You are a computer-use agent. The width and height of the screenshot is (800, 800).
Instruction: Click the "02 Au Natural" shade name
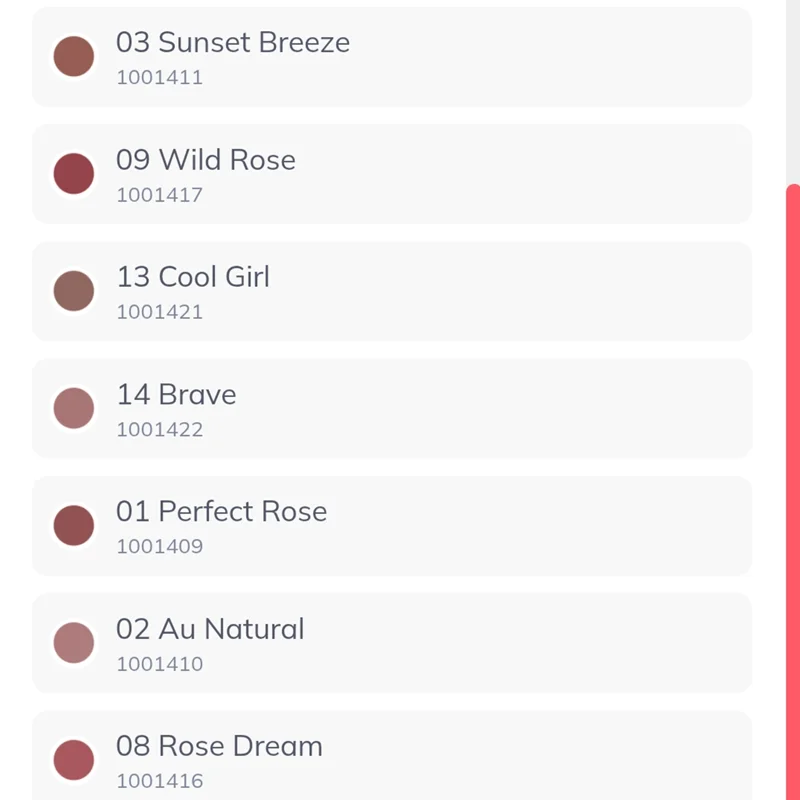[209, 629]
